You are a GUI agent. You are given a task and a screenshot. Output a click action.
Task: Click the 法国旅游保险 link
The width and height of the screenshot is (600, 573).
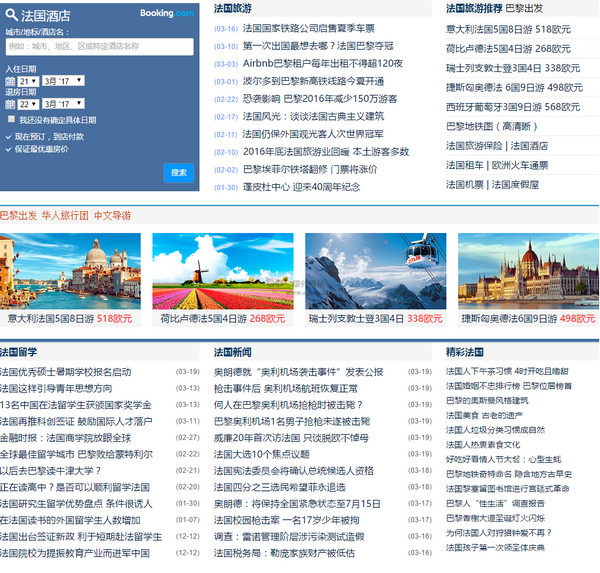(474, 146)
